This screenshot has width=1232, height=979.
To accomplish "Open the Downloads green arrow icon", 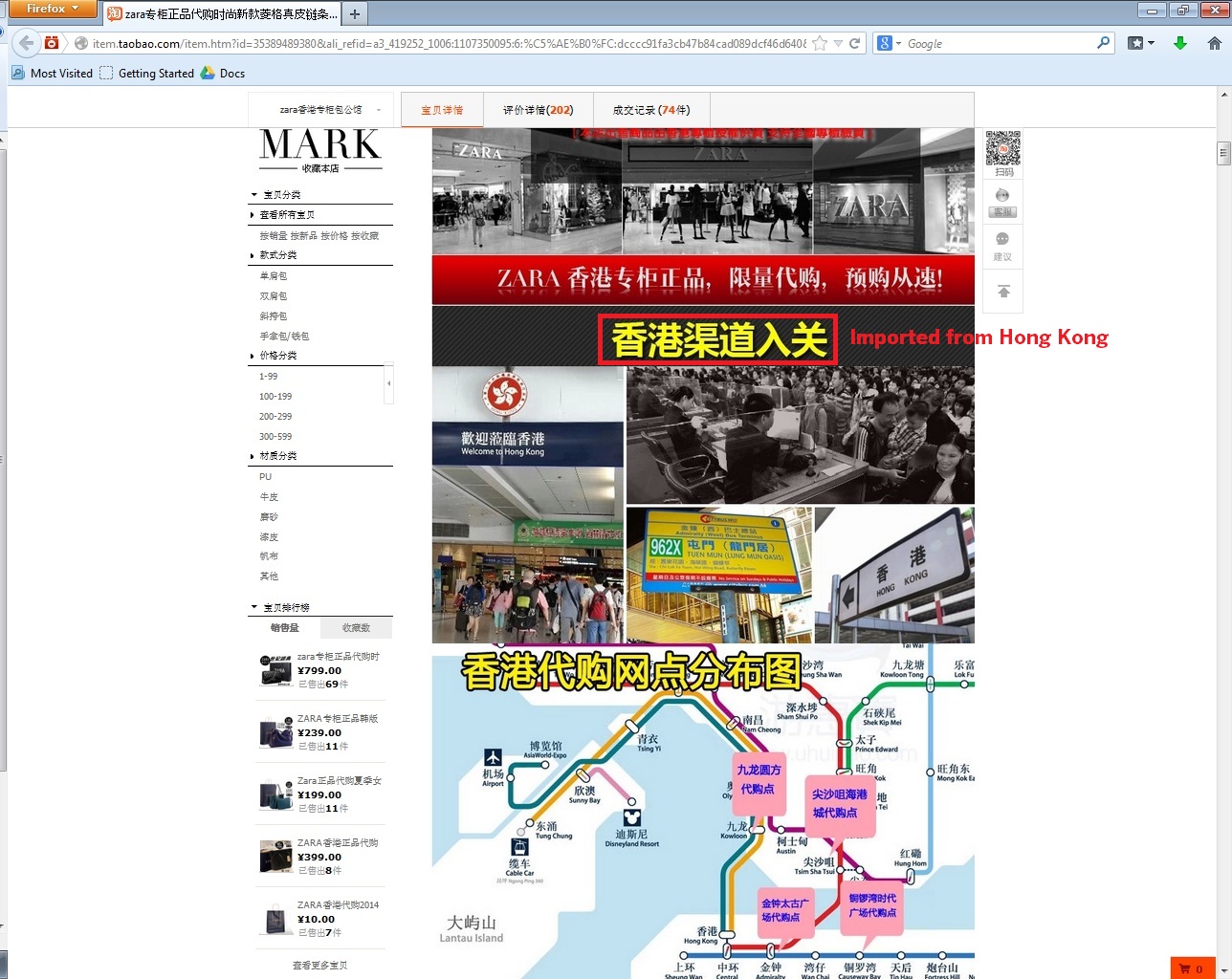I will click(1180, 43).
